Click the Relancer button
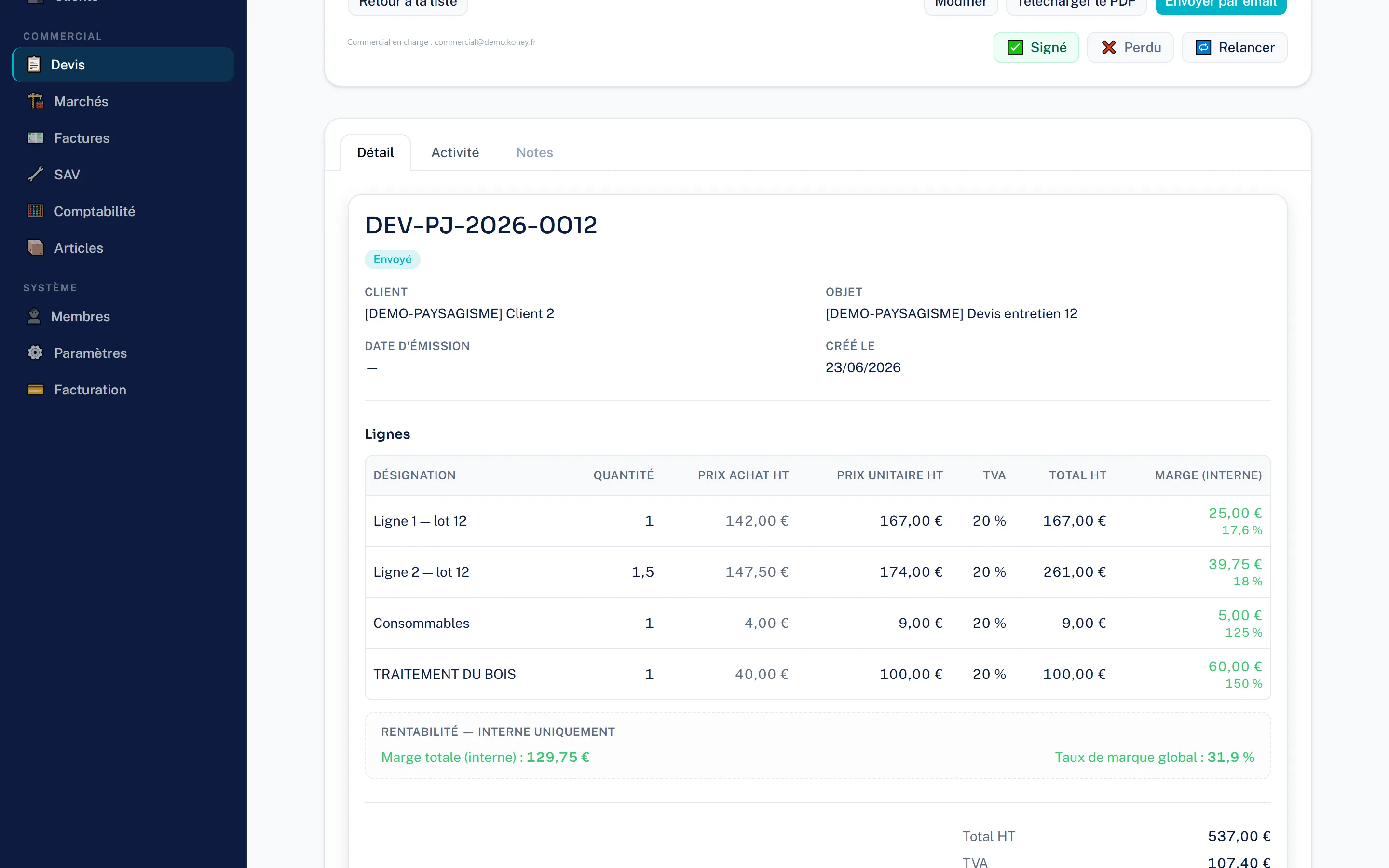This screenshot has width=1389, height=868. click(1234, 47)
